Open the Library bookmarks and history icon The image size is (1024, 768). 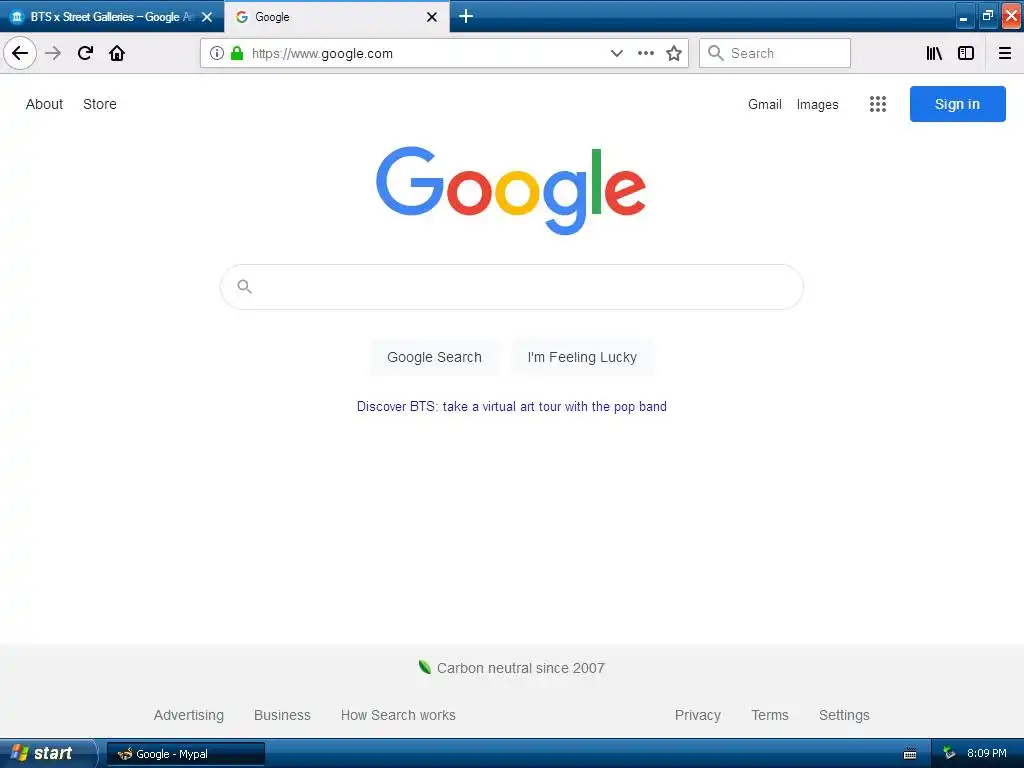pos(934,53)
